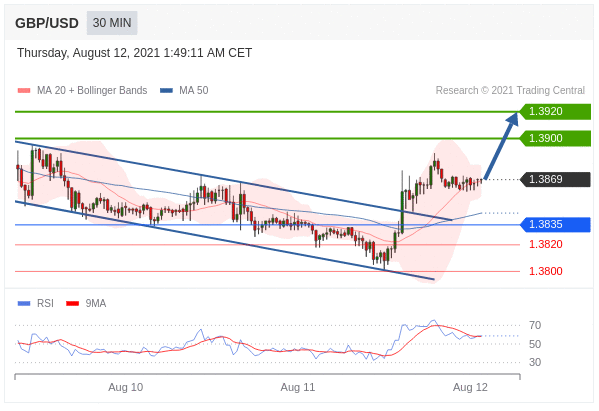
Task: Click the red 9MA legend swatch
Action: (x=73, y=304)
